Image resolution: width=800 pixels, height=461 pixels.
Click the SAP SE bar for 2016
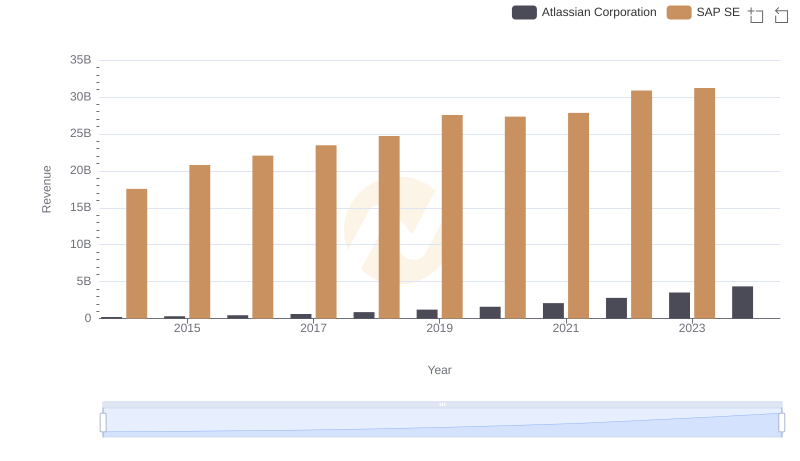pos(263,237)
